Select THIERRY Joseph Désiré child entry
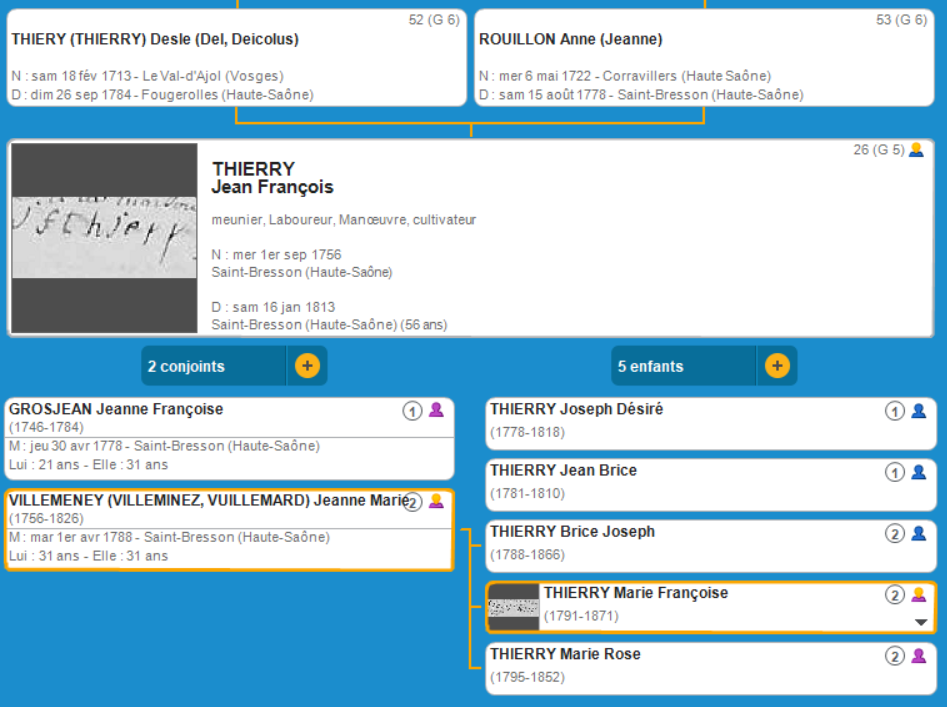This screenshot has height=707, width=947. (680, 422)
